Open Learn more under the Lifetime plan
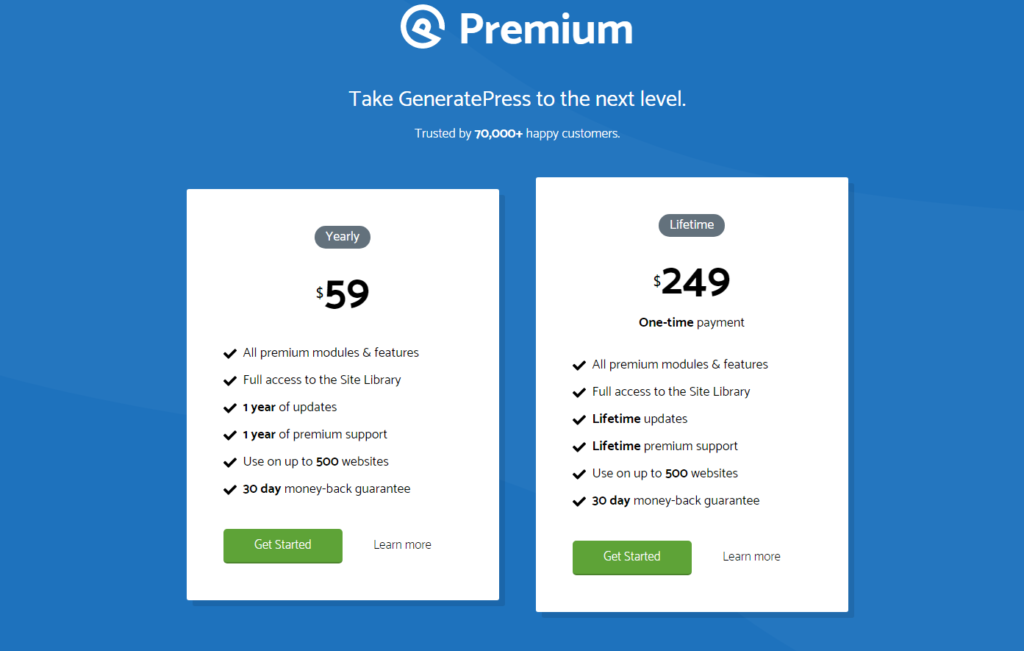The image size is (1024, 651). click(x=751, y=556)
